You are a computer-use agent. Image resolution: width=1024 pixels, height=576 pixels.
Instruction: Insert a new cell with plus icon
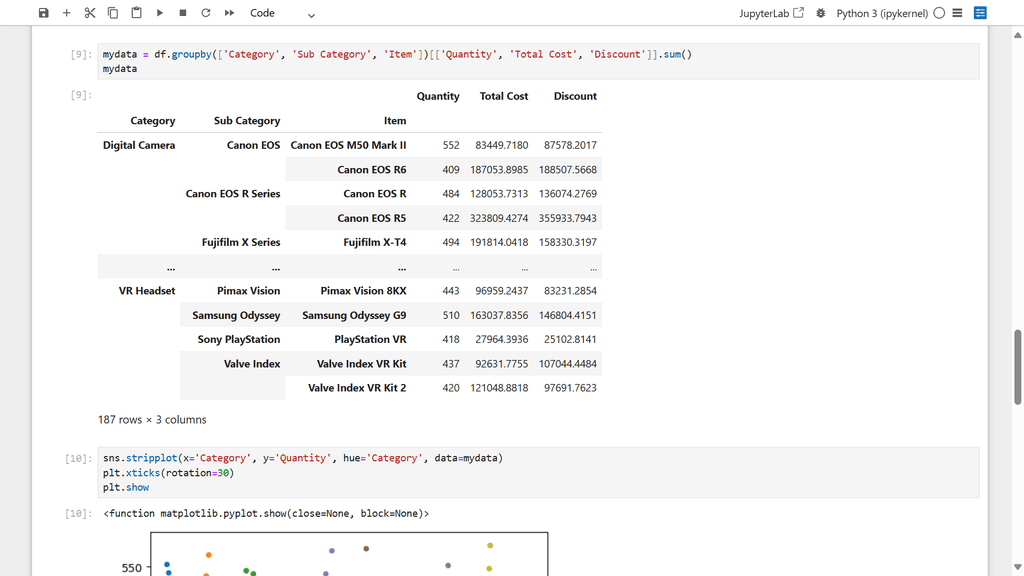click(x=67, y=13)
